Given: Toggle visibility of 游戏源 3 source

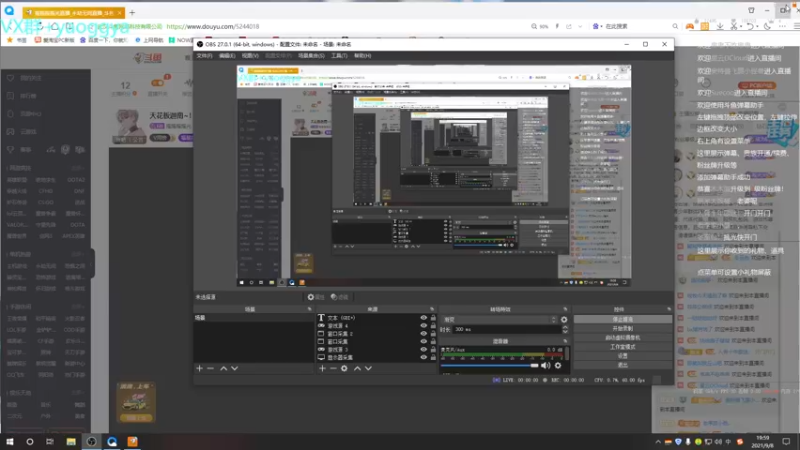Looking at the screenshot, I should pyautogui.click(x=423, y=349).
